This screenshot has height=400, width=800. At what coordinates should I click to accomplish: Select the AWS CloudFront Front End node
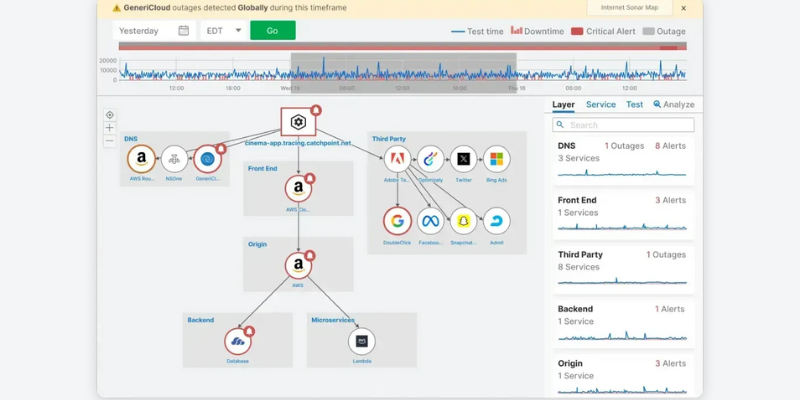pyautogui.click(x=298, y=188)
